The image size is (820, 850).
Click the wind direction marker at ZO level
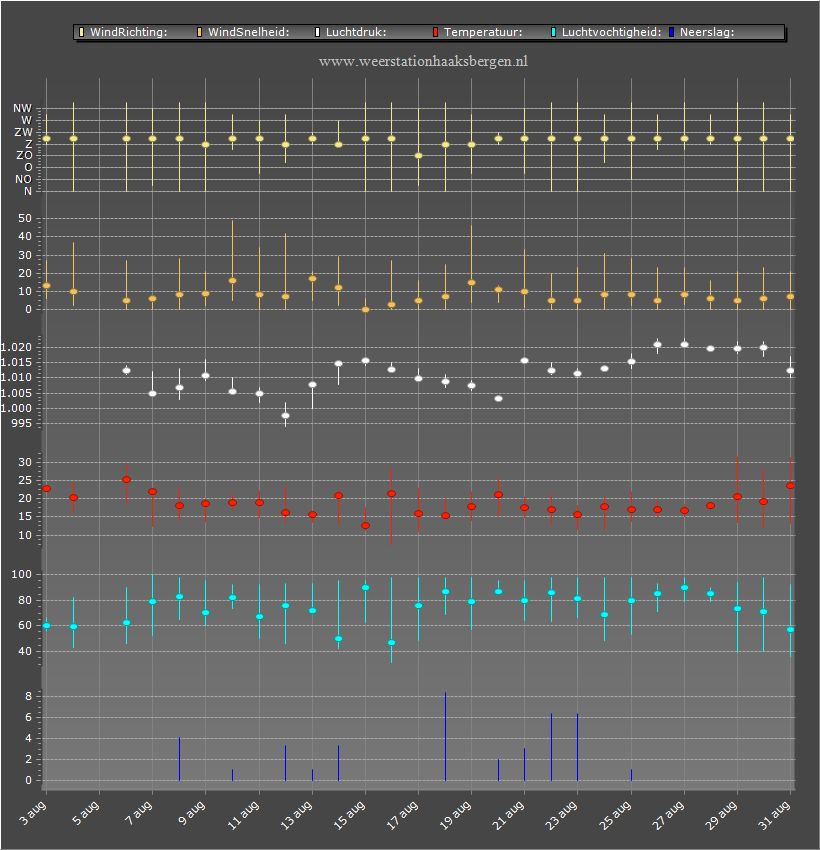tap(418, 156)
